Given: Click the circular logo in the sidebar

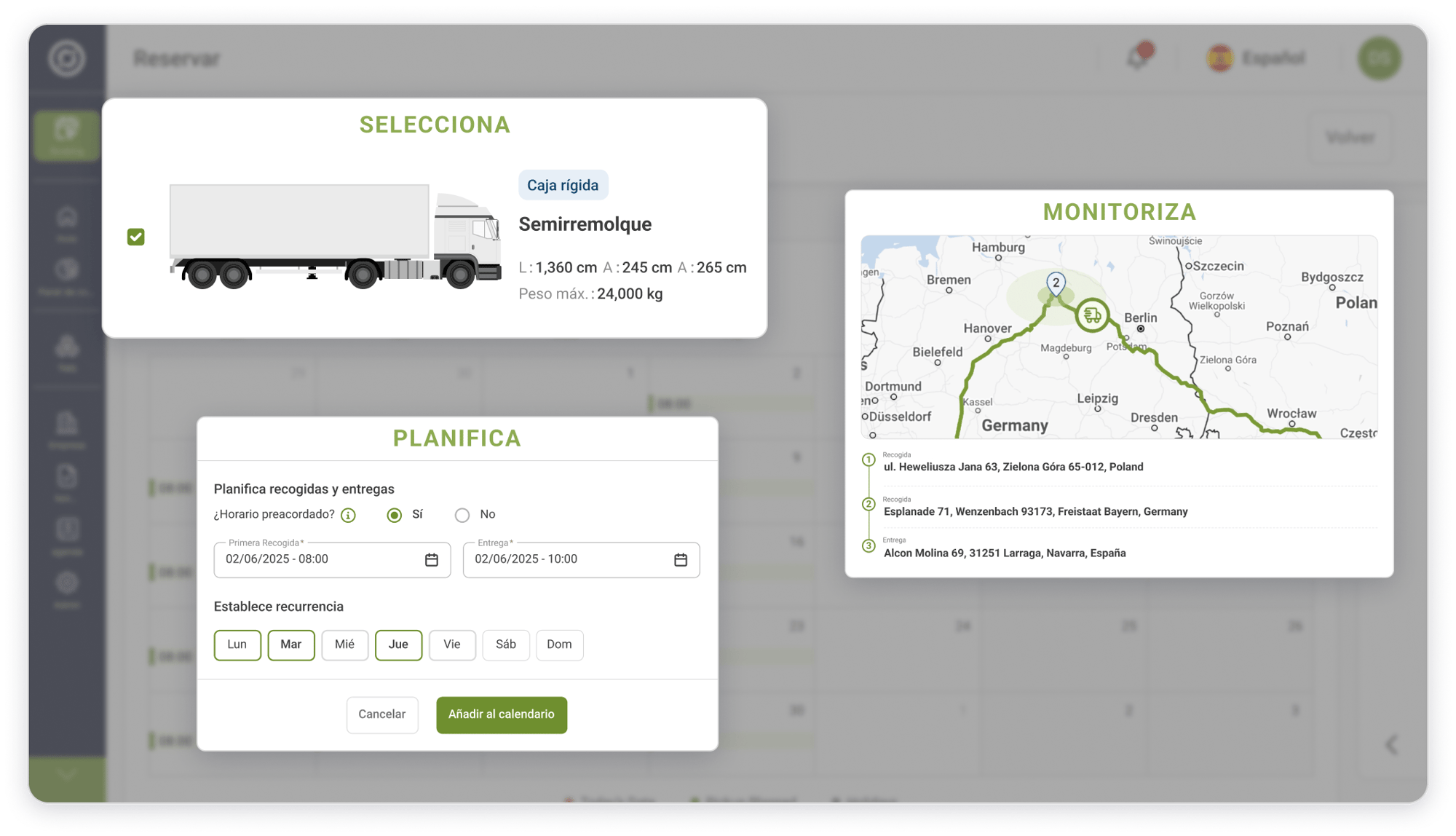Looking at the screenshot, I should pos(66,58).
